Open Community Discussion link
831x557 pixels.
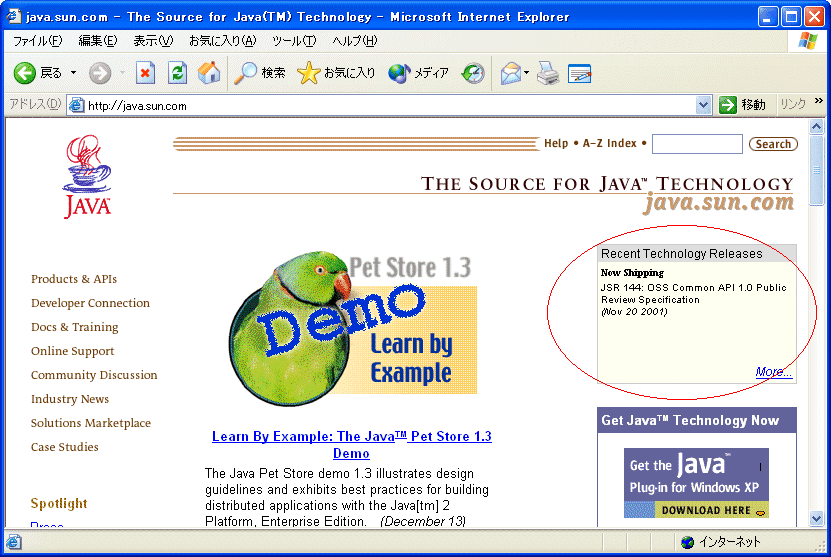(94, 375)
